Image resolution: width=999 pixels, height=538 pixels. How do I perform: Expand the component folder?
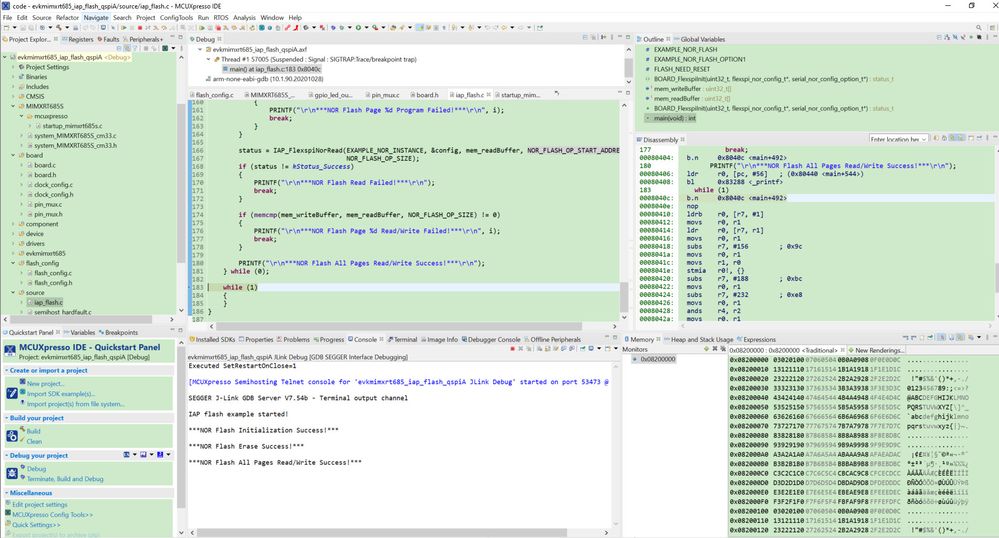click(x=13, y=224)
